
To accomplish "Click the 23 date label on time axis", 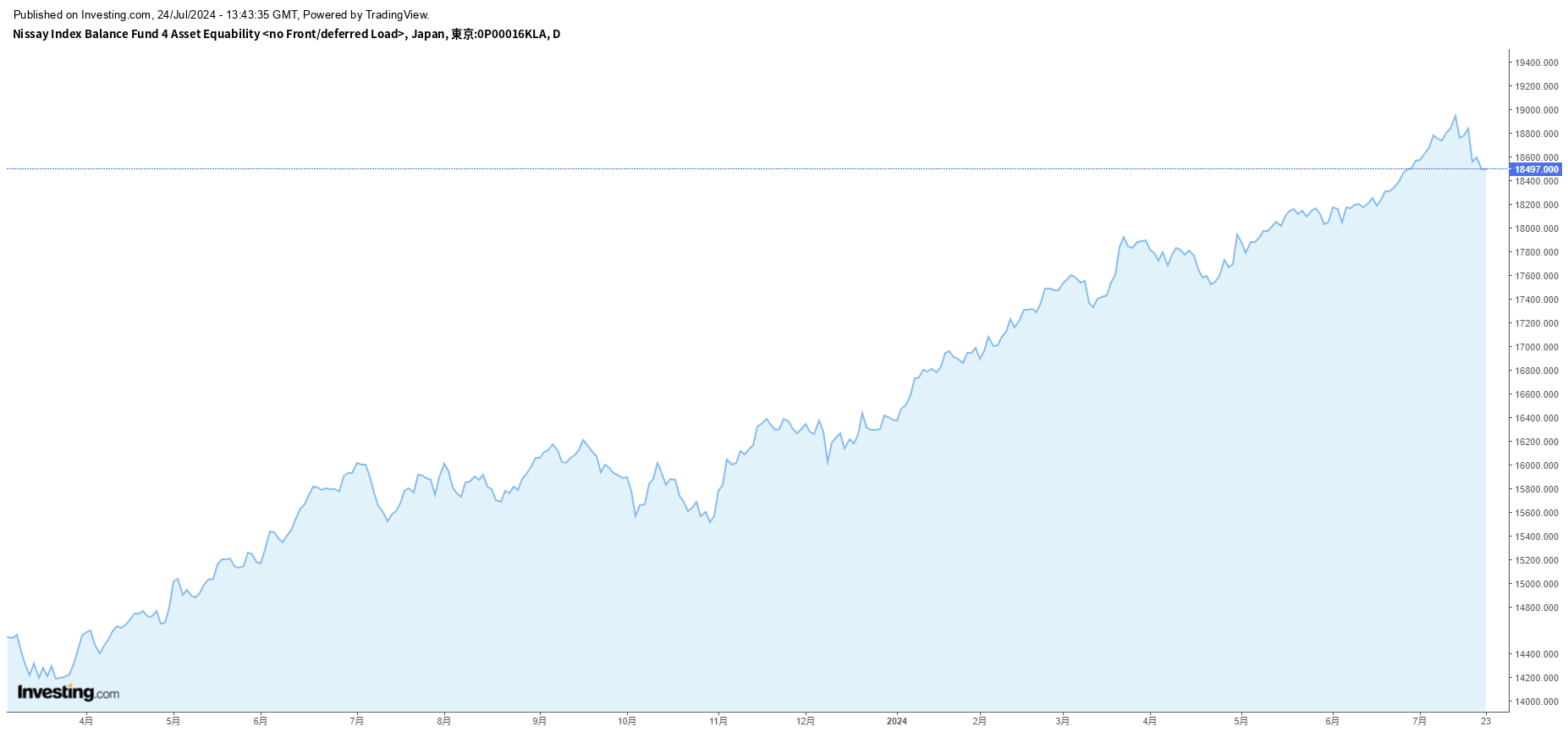I will pos(1485,721).
